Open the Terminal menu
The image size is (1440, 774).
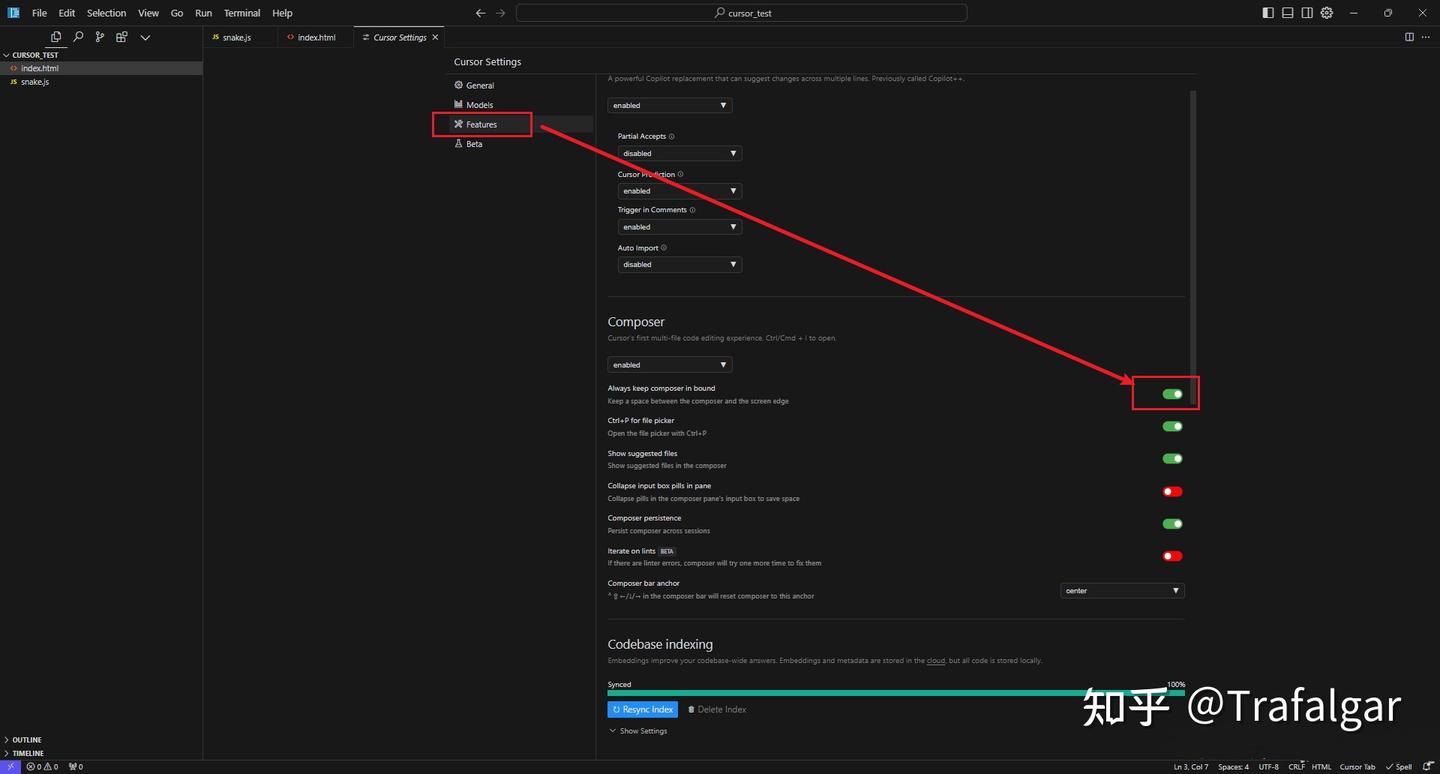(242, 13)
